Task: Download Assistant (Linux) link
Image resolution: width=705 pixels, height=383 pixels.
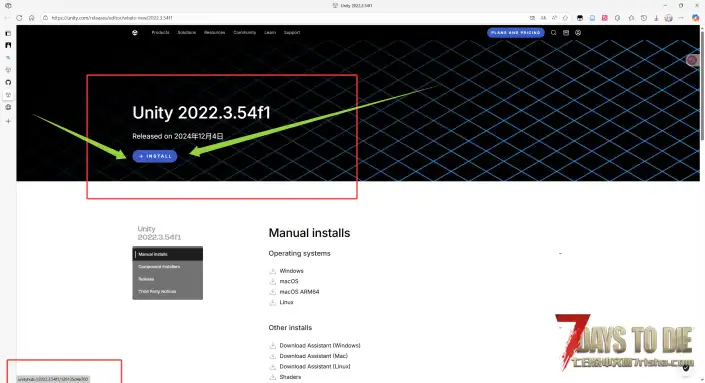Action: (x=315, y=366)
